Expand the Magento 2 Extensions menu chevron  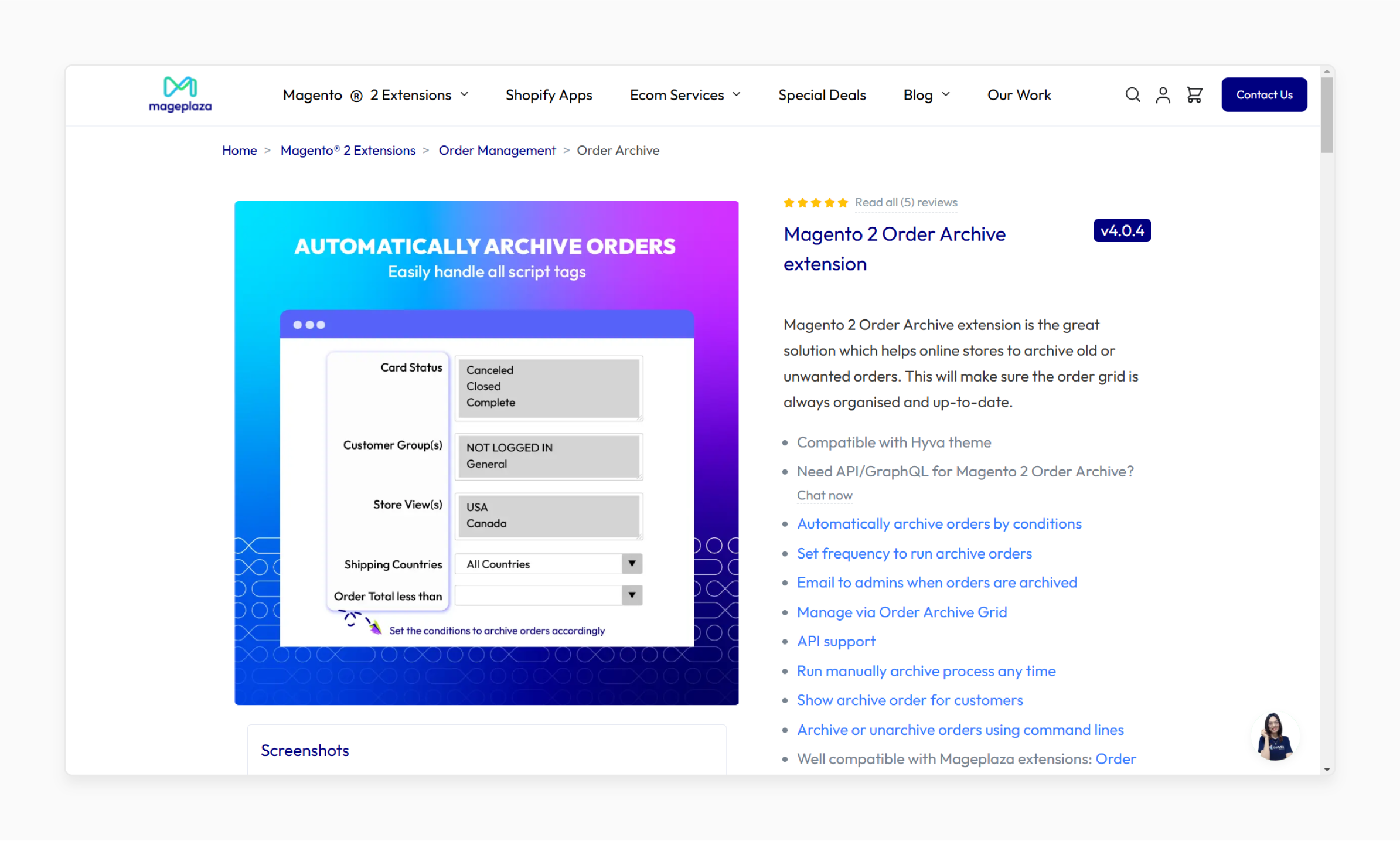coord(464,94)
